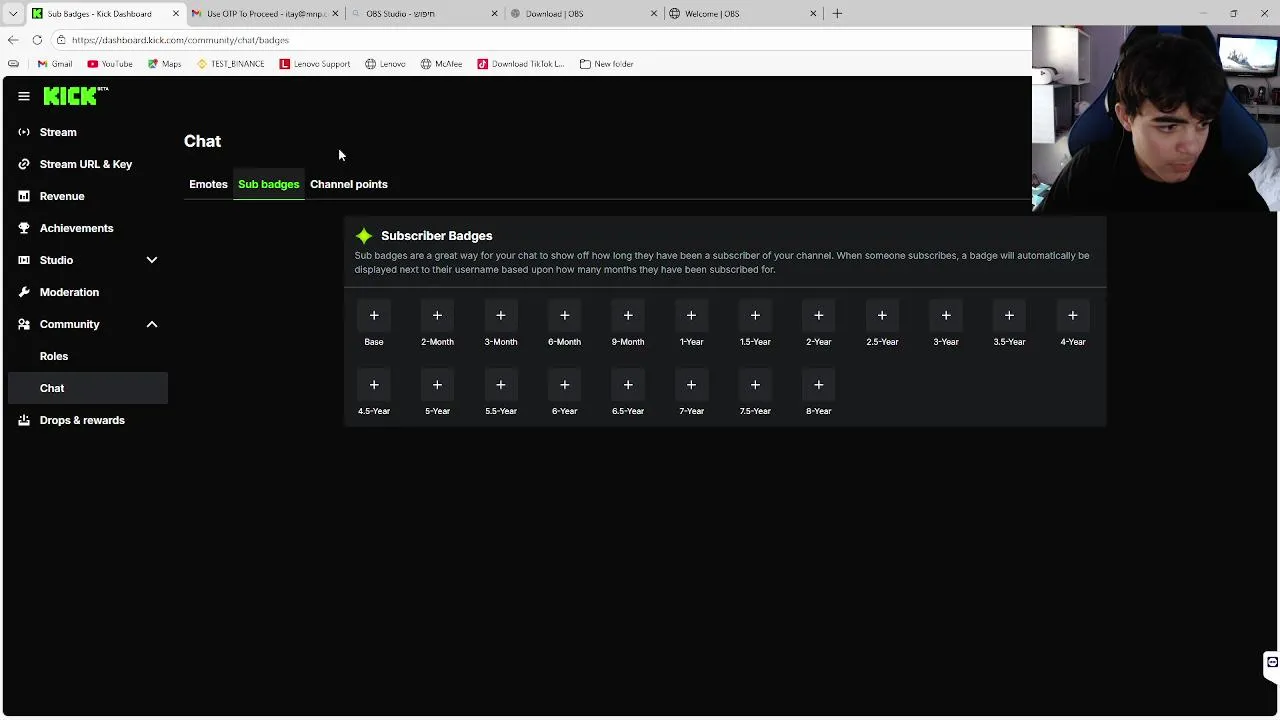Switch to the Download | OBS tab
The height and width of the screenshot is (720, 1280).
[584, 13]
